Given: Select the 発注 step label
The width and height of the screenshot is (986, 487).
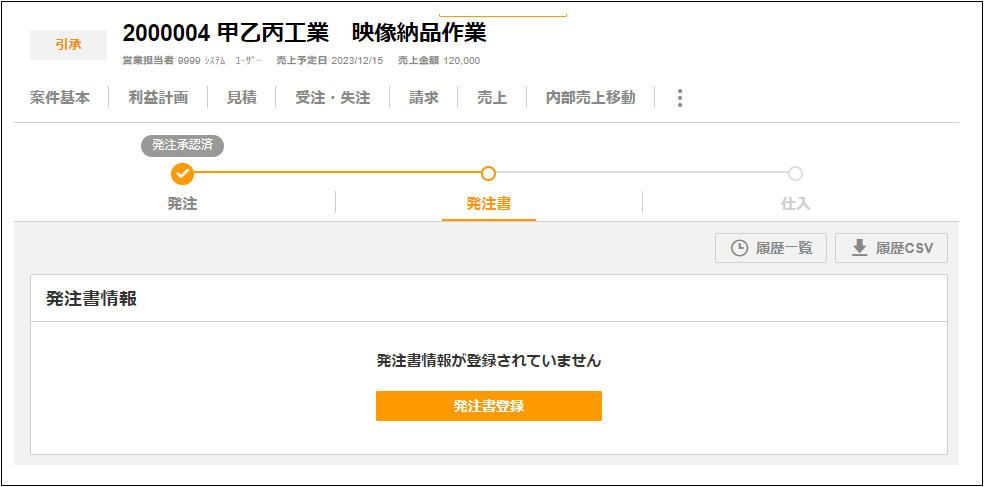Looking at the screenshot, I should pos(182,204).
